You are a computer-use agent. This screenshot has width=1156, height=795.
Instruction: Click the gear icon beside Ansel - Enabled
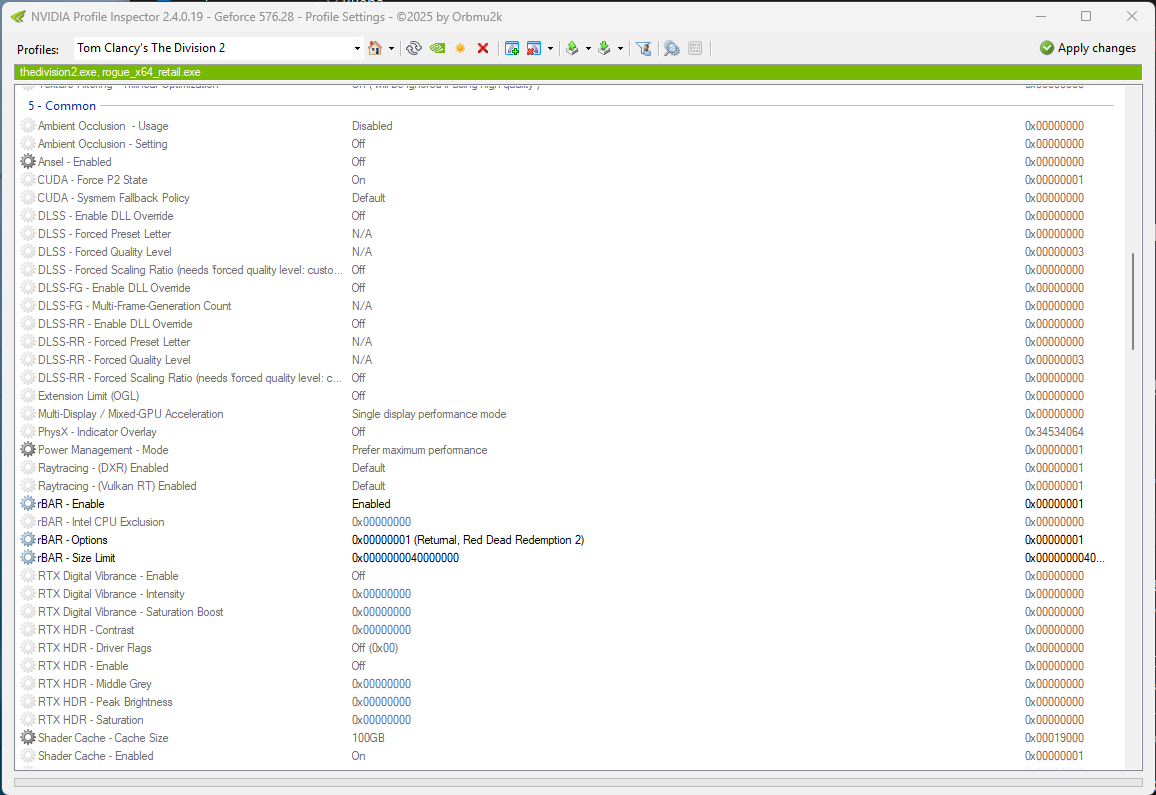tap(28, 162)
